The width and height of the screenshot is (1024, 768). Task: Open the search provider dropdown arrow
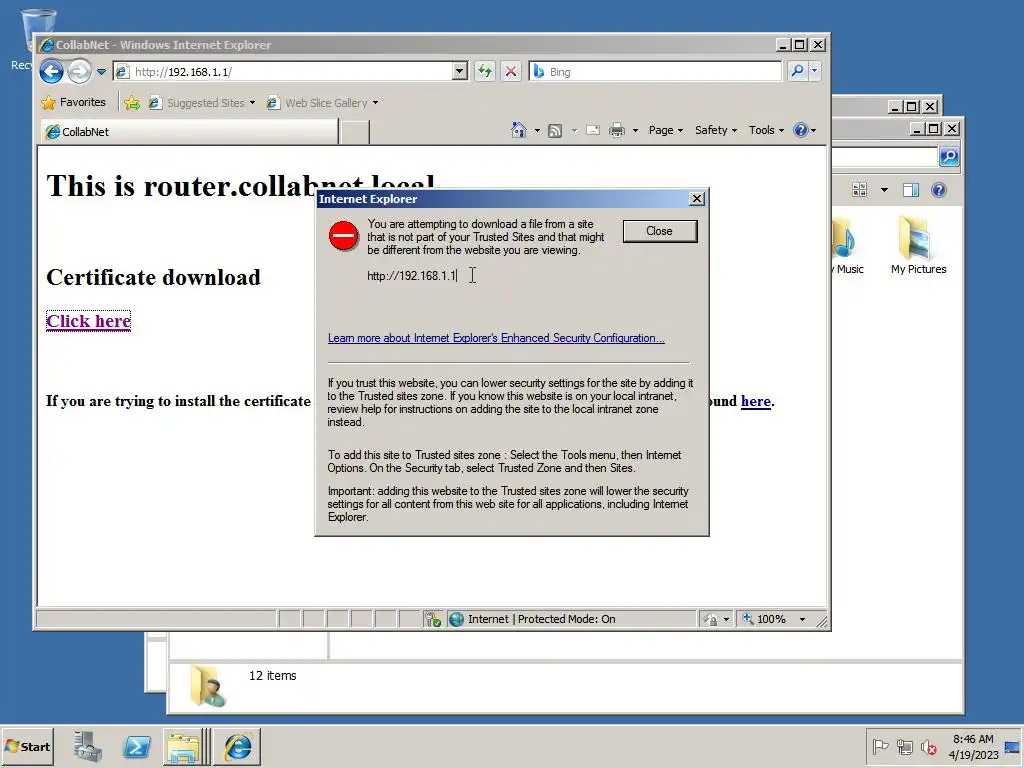coord(814,71)
